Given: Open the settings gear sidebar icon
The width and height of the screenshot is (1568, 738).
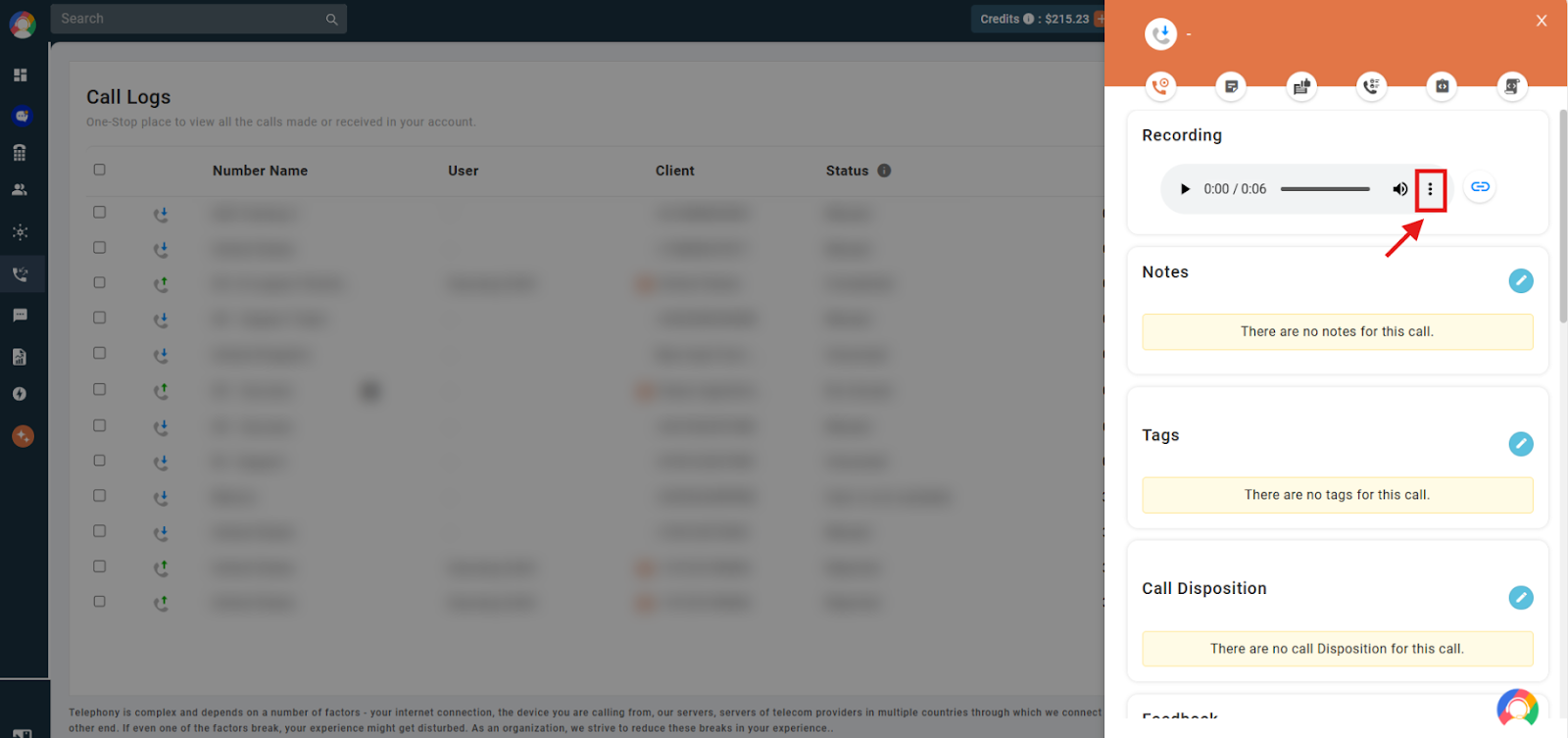Looking at the screenshot, I should 20,232.
